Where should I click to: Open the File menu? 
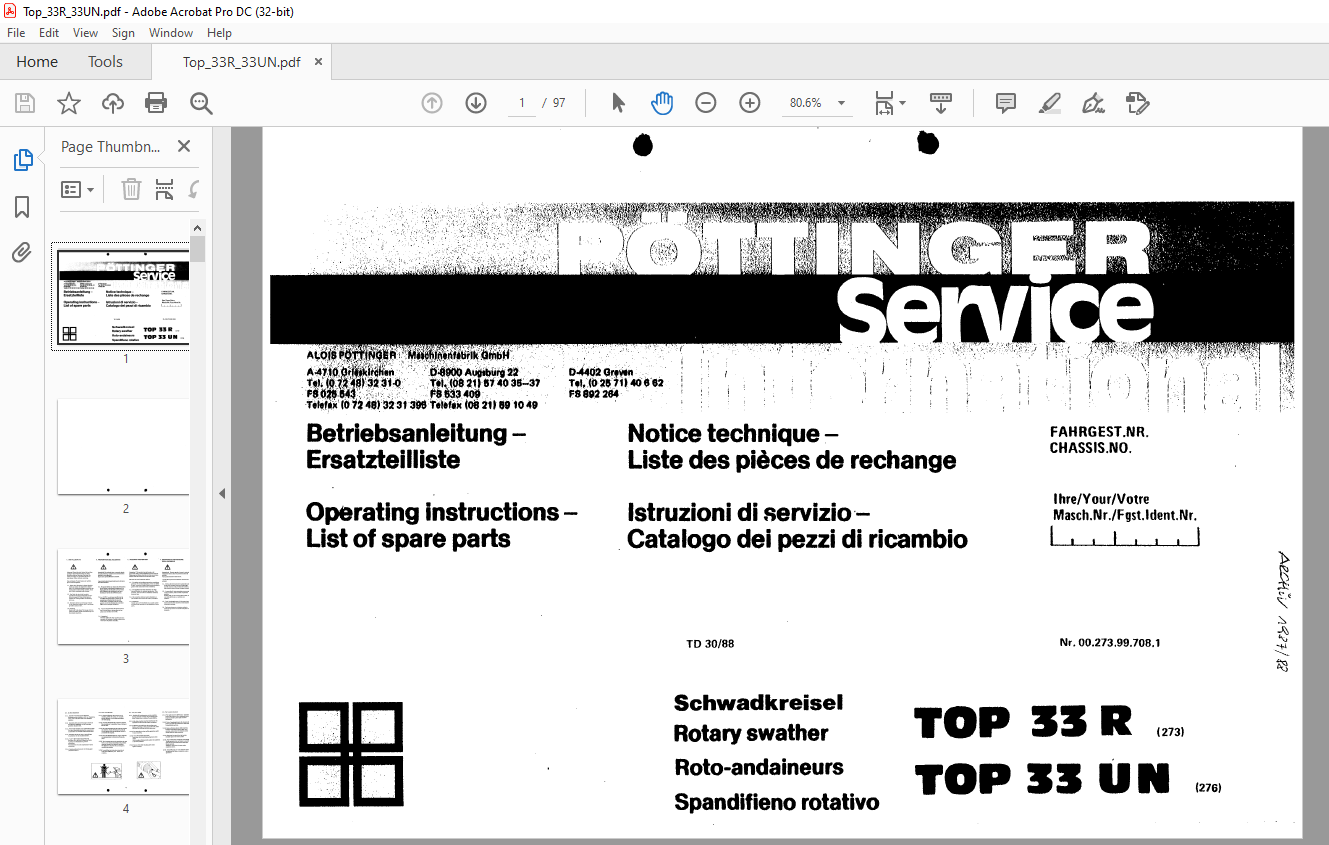[x=16, y=33]
